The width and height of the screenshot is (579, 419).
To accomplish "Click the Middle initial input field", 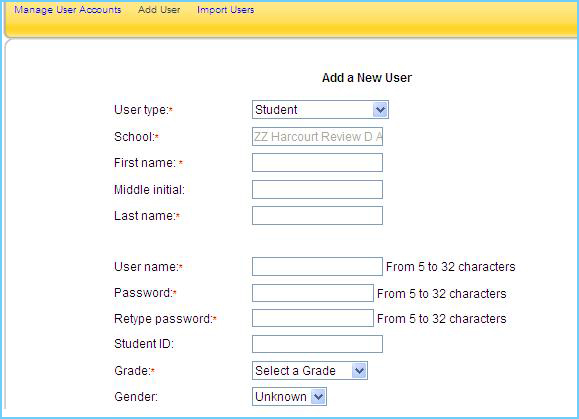I will (317, 189).
